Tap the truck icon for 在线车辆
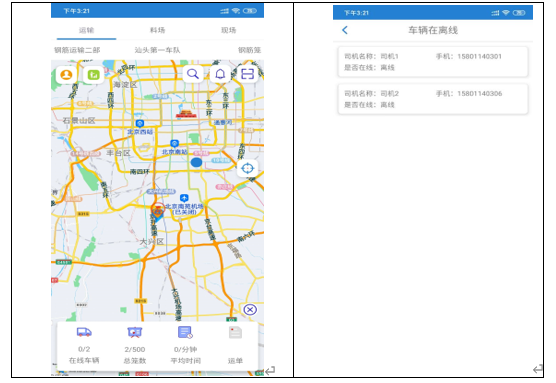This screenshot has height=383, width=556. point(84,332)
